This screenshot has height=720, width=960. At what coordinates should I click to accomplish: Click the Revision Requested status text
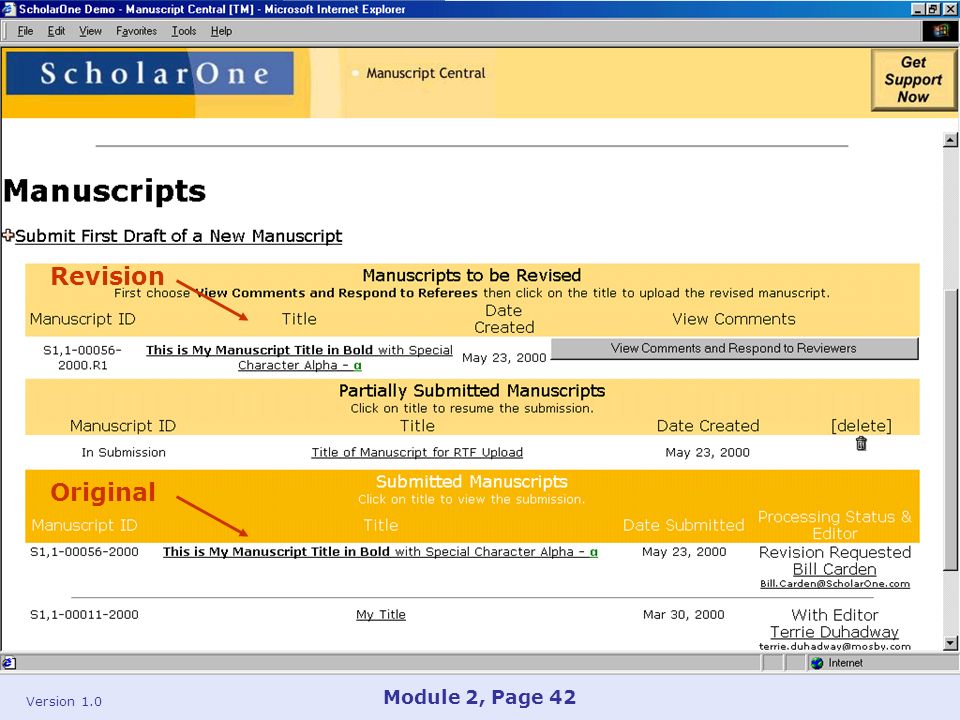[x=835, y=552]
